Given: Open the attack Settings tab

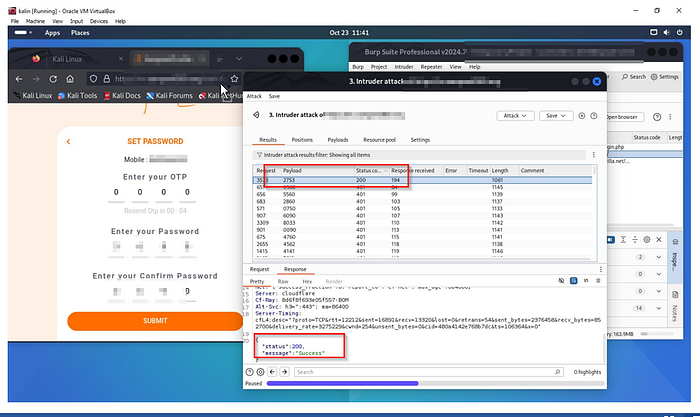Looking at the screenshot, I should tap(420, 140).
